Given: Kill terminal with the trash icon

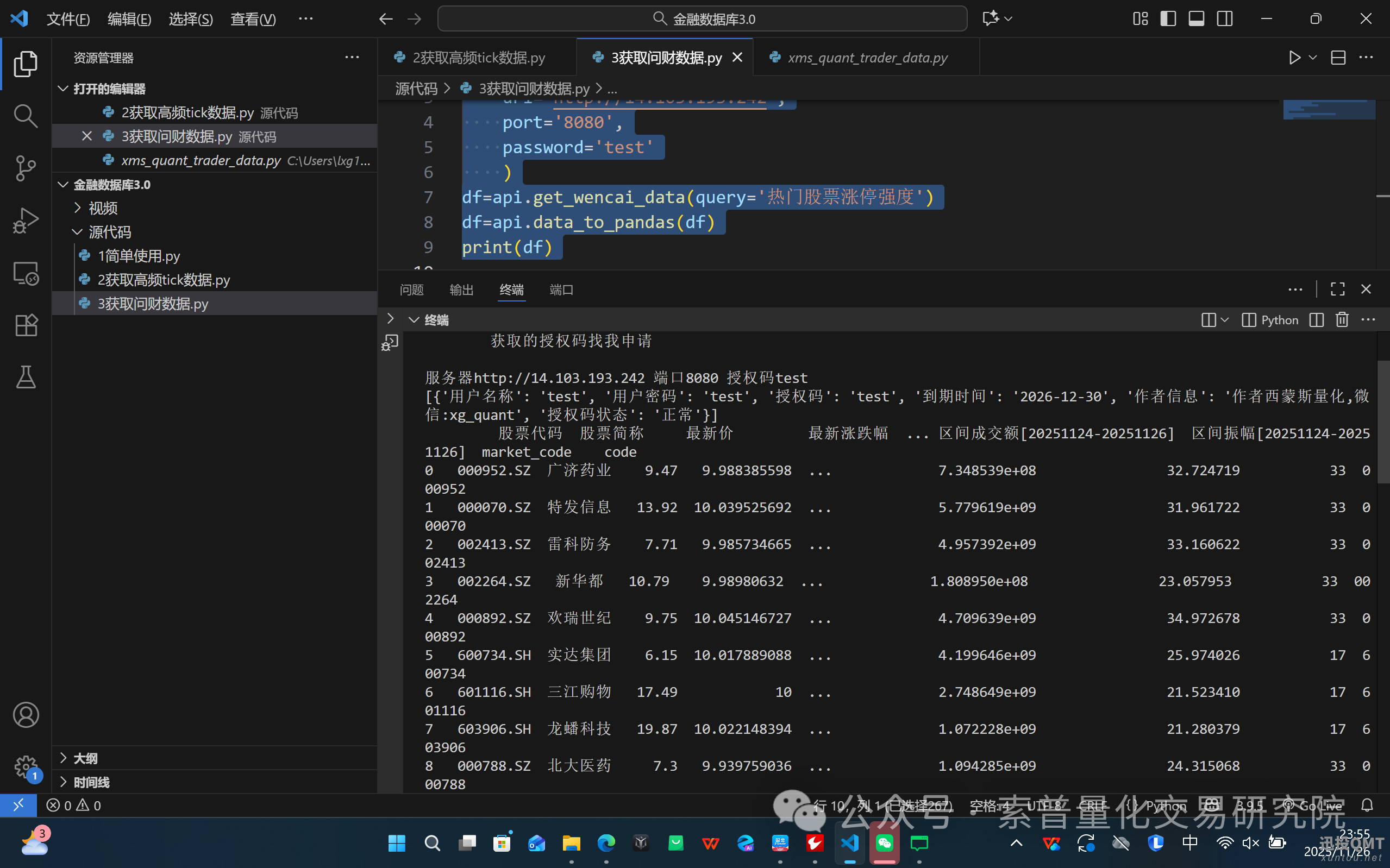Looking at the screenshot, I should (x=1341, y=320).
